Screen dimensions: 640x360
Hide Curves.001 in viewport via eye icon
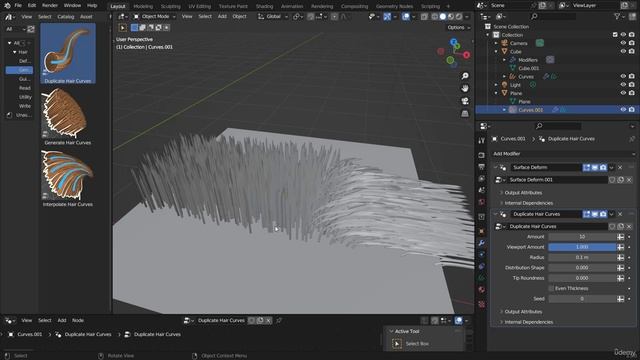[623, 110]
